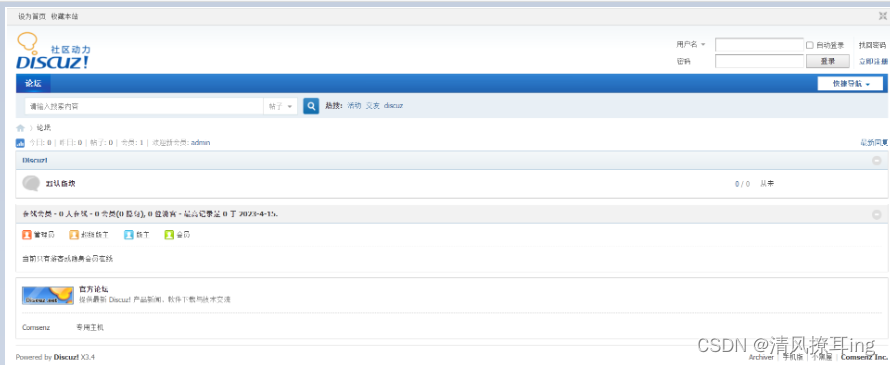
Task: Open the 默认版块 forum link
Action: 61,183
